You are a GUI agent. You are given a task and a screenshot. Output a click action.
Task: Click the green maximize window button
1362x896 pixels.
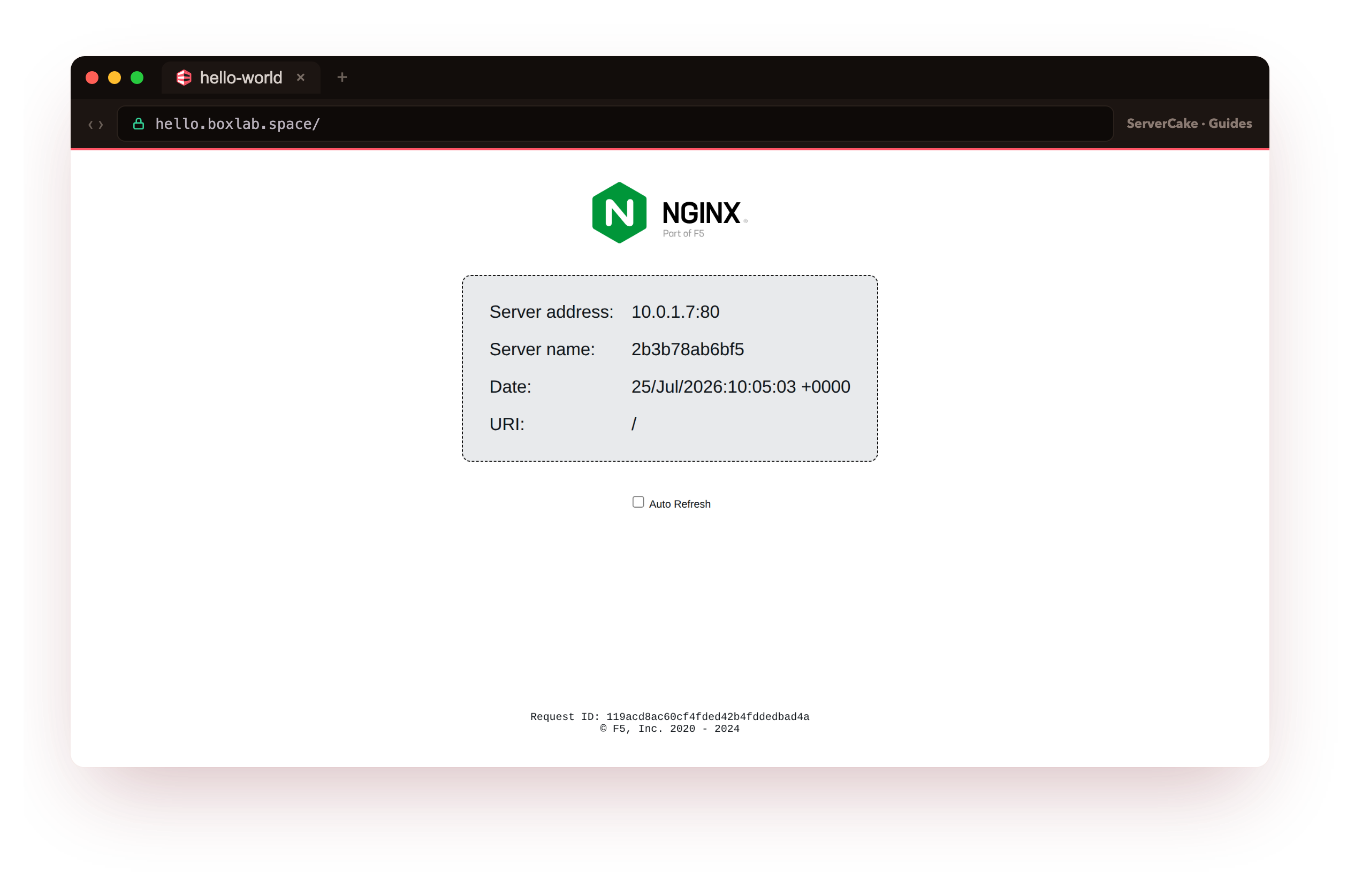(137, 78)
